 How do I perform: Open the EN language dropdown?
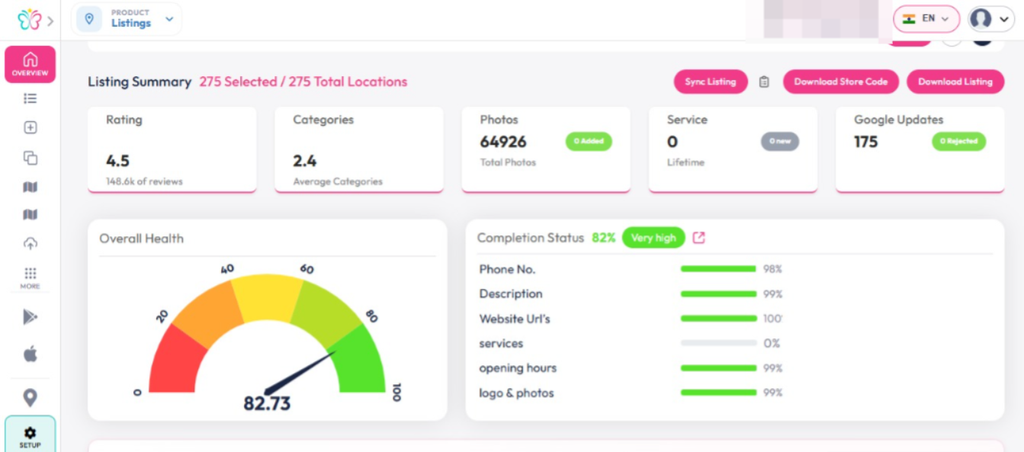[x=926, y=19]
